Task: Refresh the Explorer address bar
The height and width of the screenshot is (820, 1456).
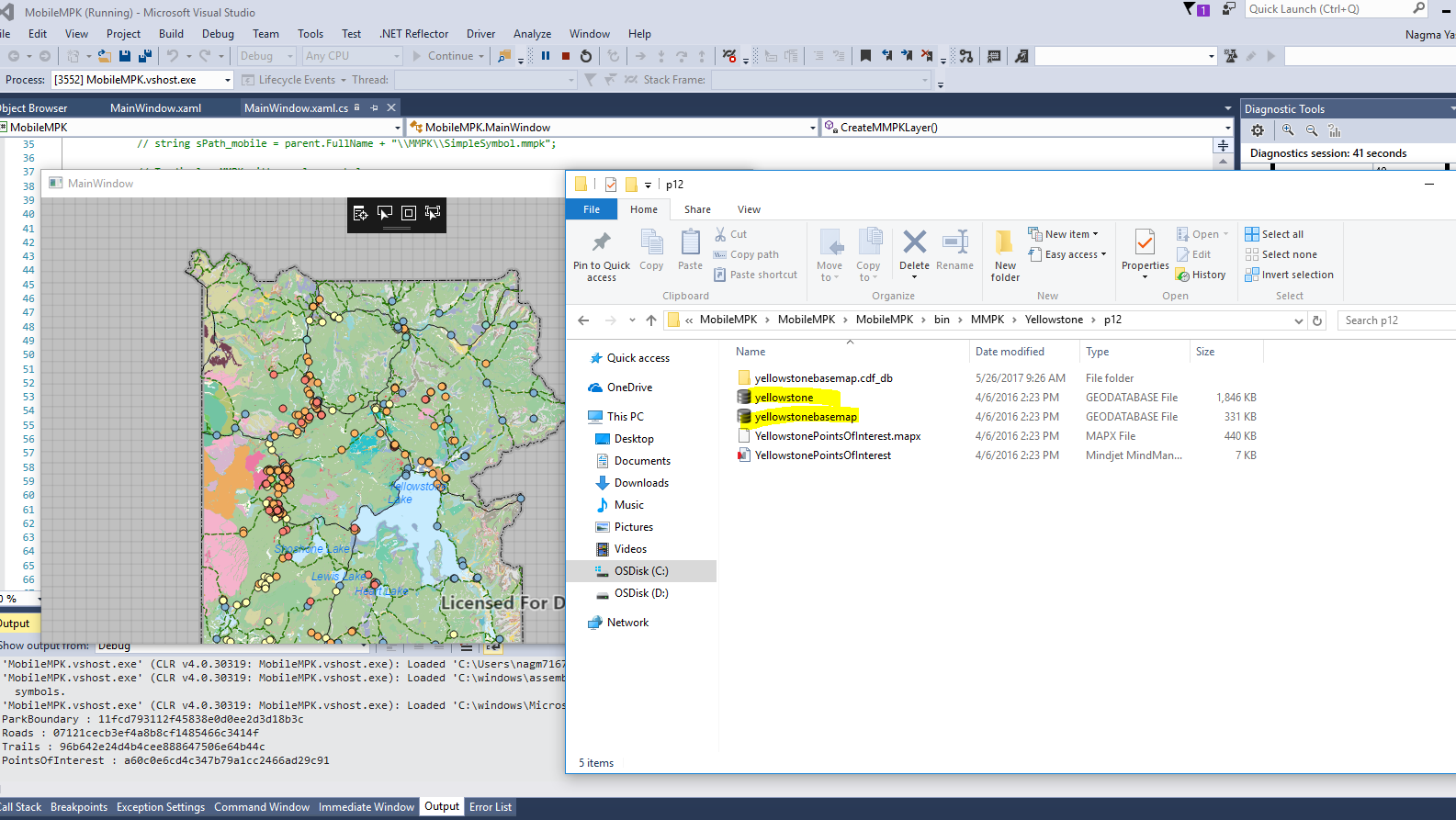Action: coord(1317,320)
